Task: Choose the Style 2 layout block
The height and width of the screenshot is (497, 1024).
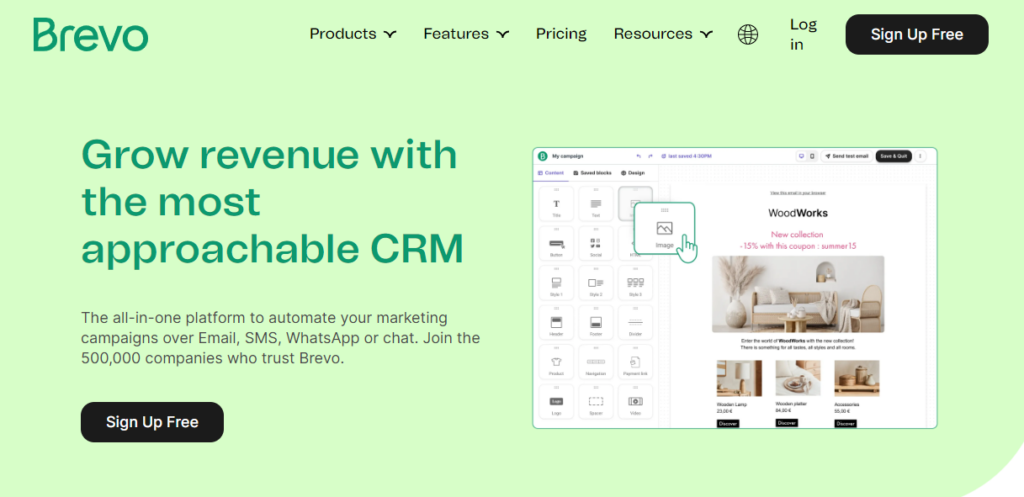Action: click(x=596, y=283)
